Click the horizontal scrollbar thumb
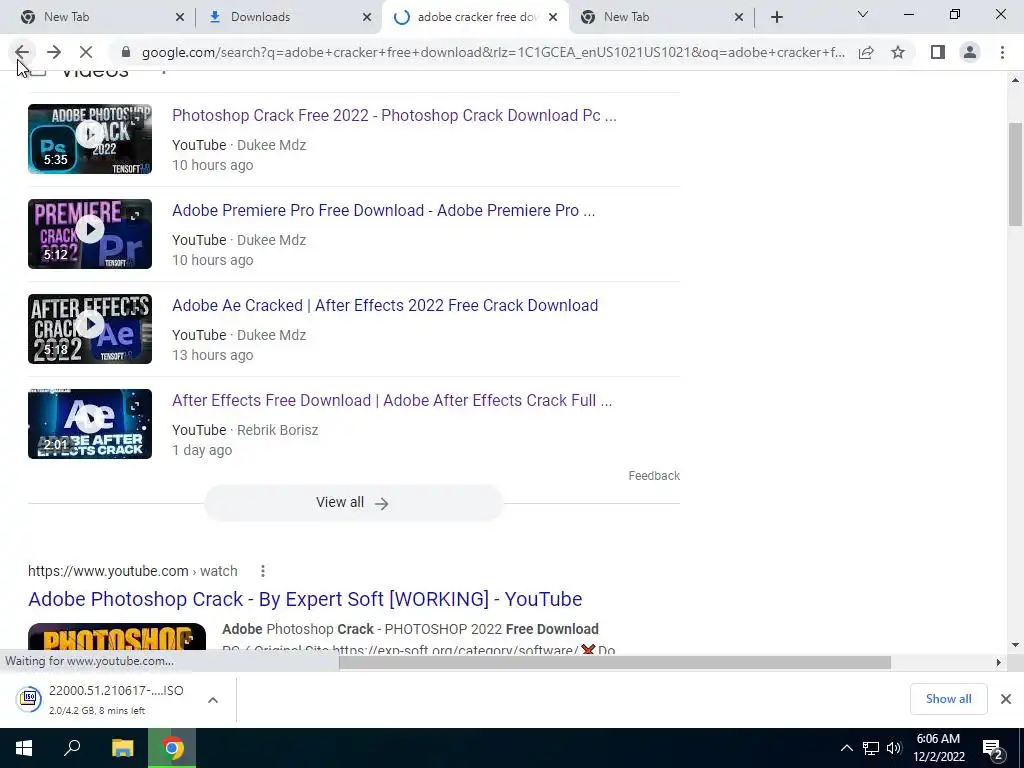Viewport: 1024px width, 768px height. pyautogui.click(x=615, y=663)
